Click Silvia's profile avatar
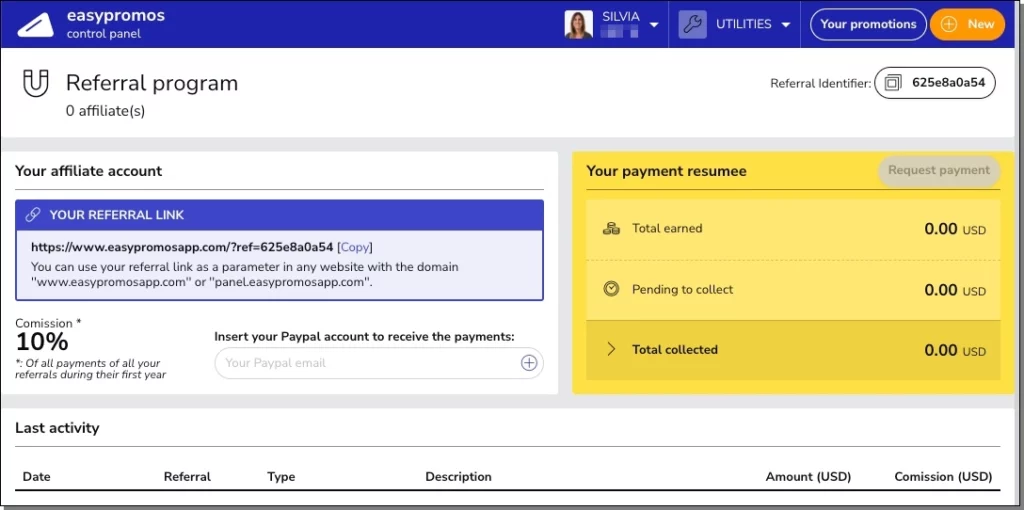 pos(579,24)
